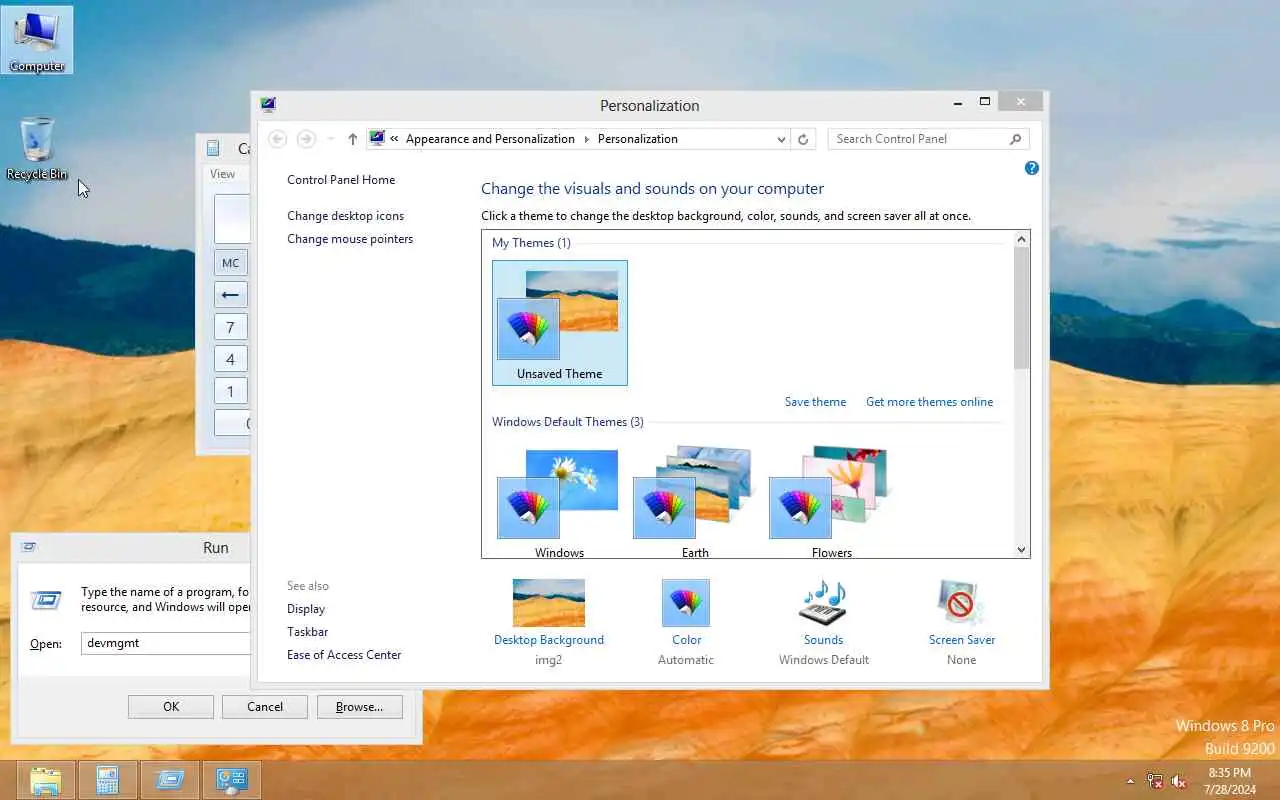Screen dimensions: 1280x800
Task: Click the Calculator title bar icon
Action: (x=213, y=148)
